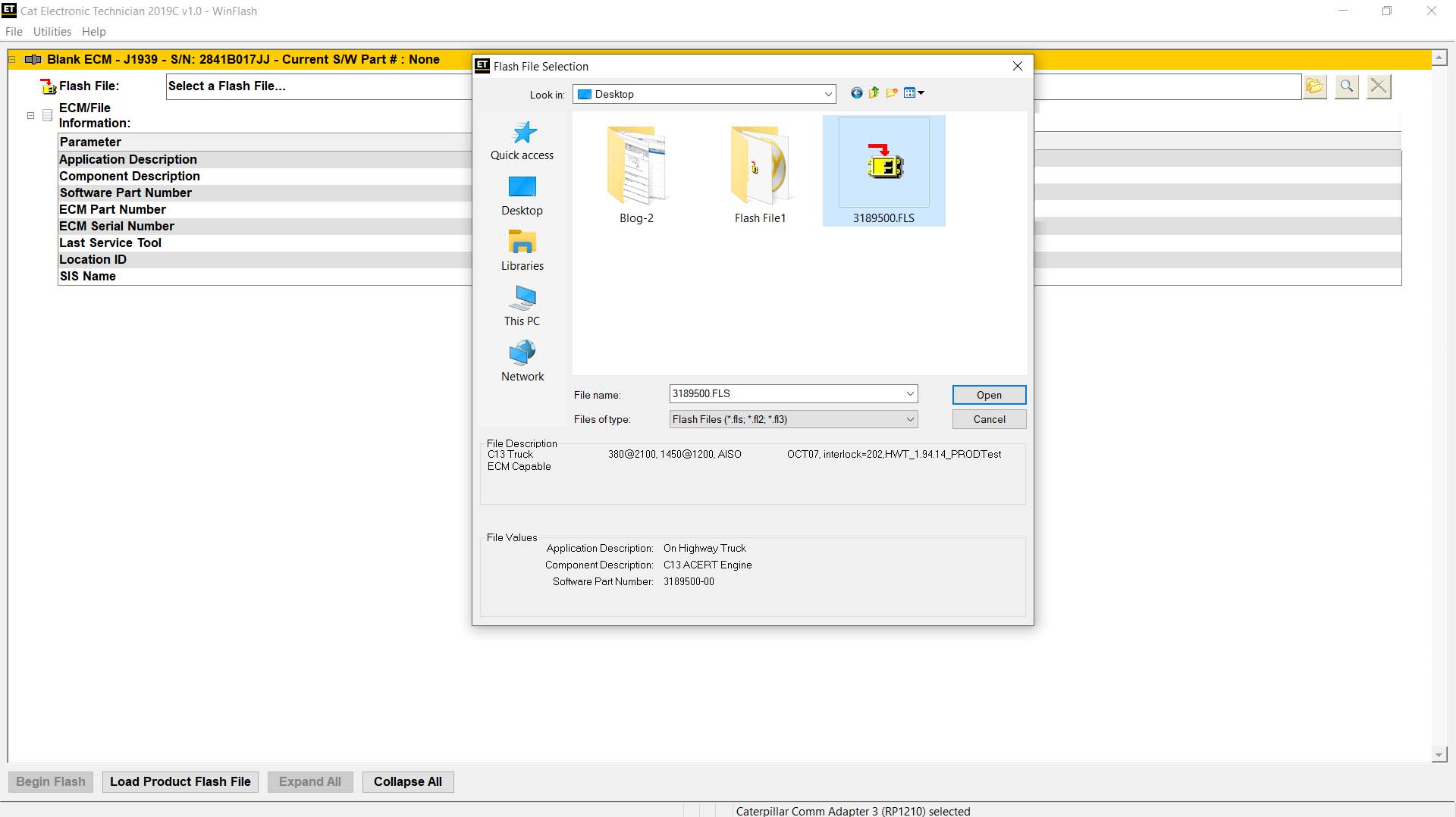Go up one folder level in the dialog
1456x817 pixels.
point(874,93)
